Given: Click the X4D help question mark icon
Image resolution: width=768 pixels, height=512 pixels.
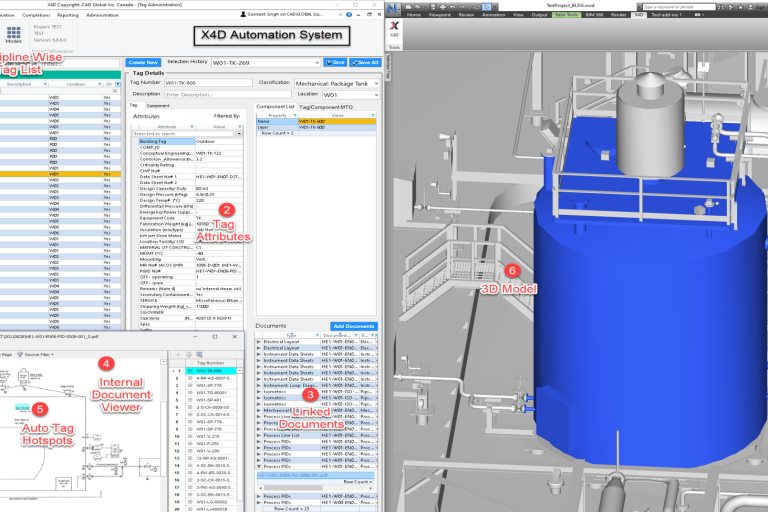Looking at the screenshot, I should (349, 15).
